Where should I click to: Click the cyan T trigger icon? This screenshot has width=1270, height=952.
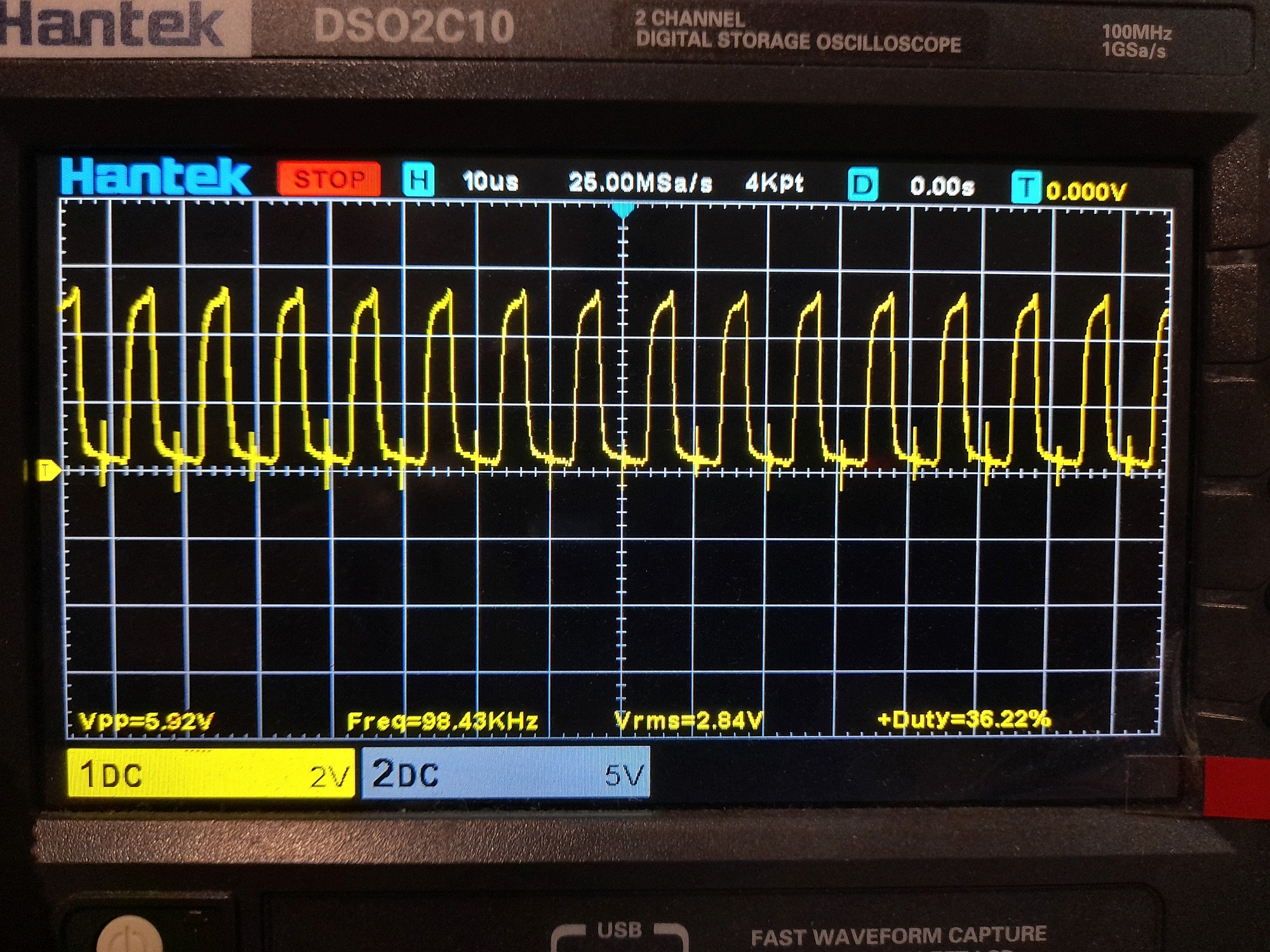click(1026, 188)
